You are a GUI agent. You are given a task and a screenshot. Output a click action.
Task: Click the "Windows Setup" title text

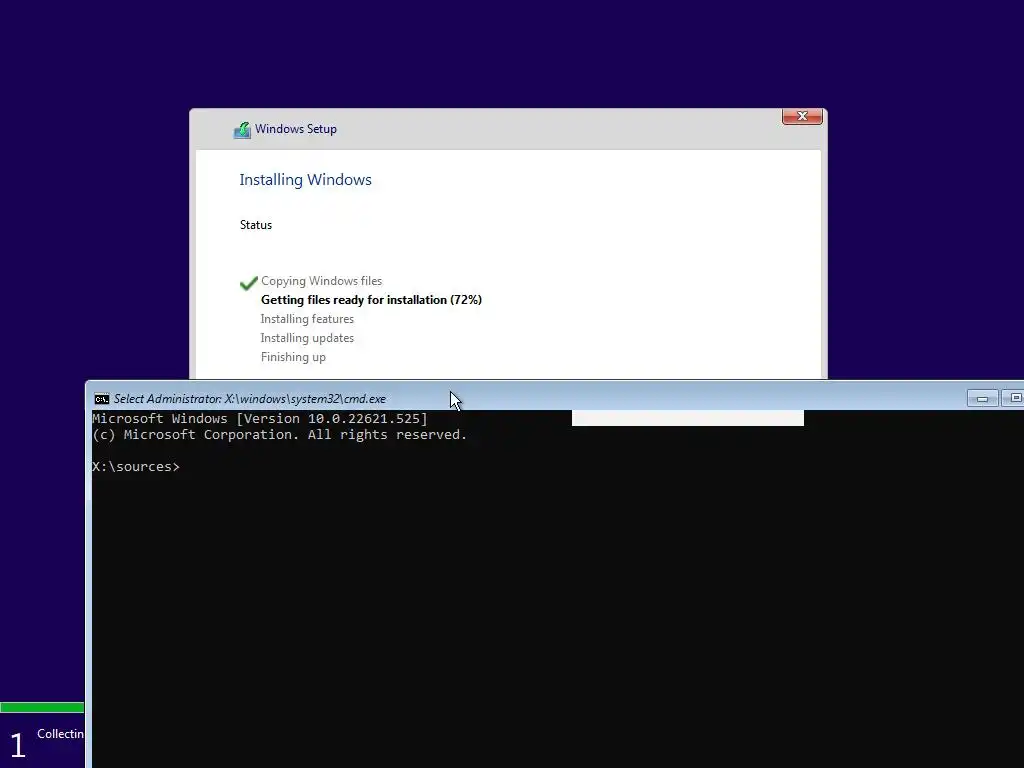point(296,129)
